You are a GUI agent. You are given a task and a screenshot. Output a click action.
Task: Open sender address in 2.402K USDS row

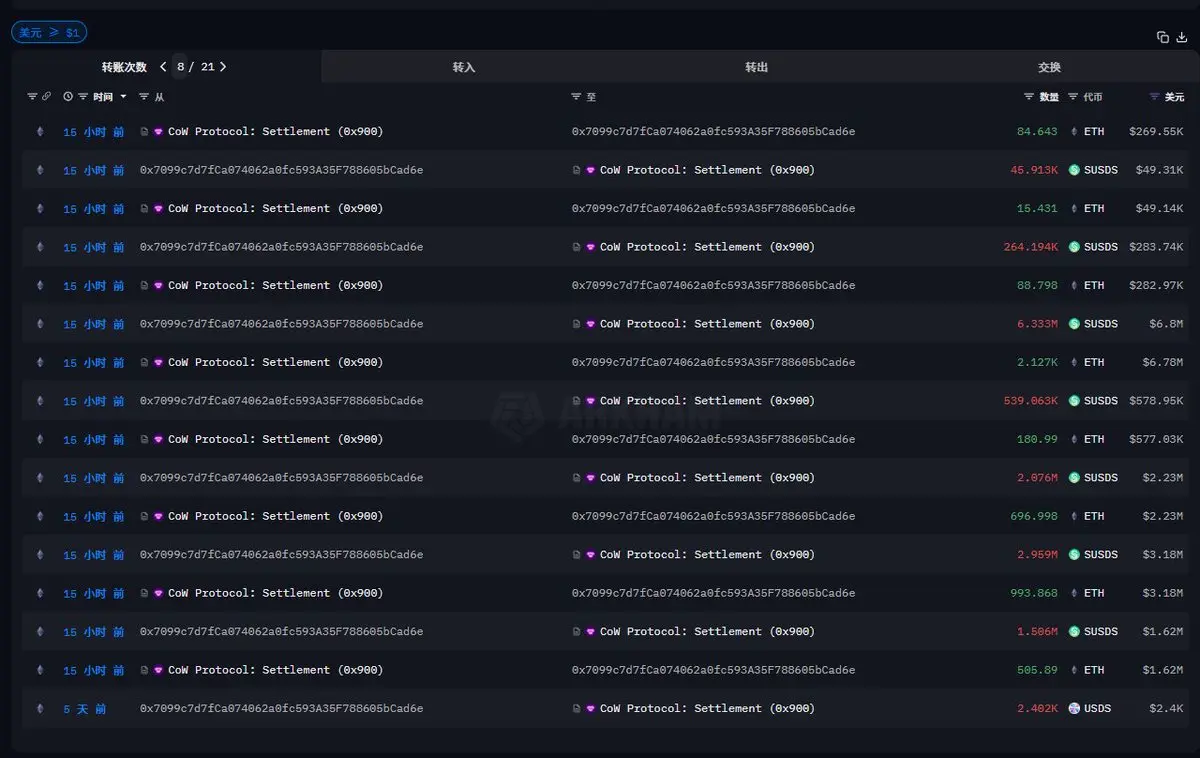[281, 709]
